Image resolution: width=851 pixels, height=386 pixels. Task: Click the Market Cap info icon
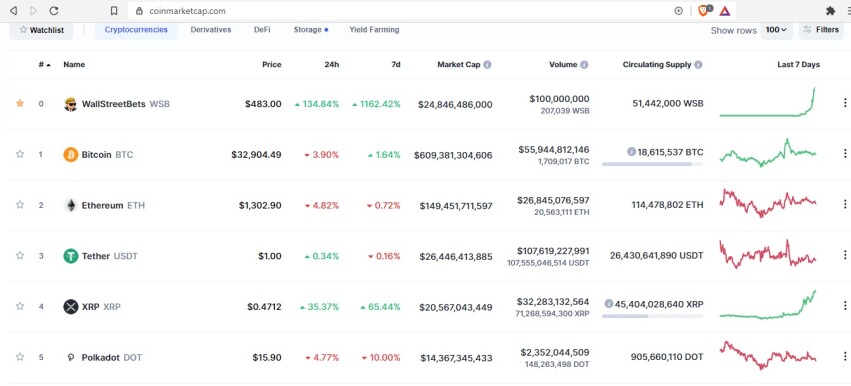tap(487, 65)
